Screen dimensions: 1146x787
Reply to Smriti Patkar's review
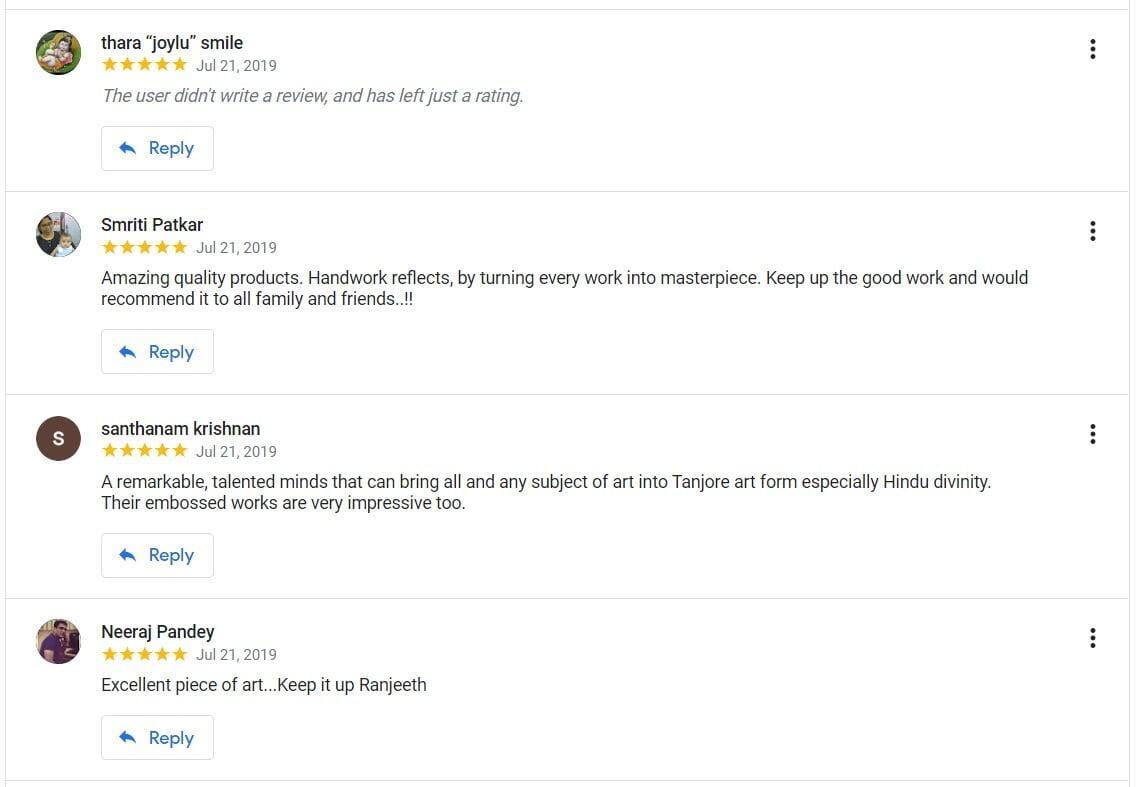157,352
